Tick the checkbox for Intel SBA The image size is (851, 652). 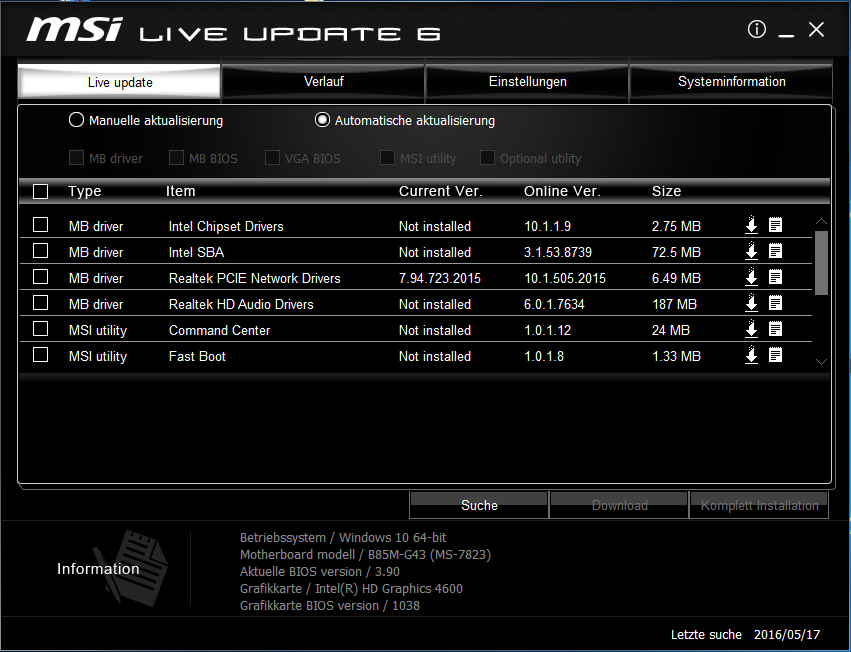(40, 251)
